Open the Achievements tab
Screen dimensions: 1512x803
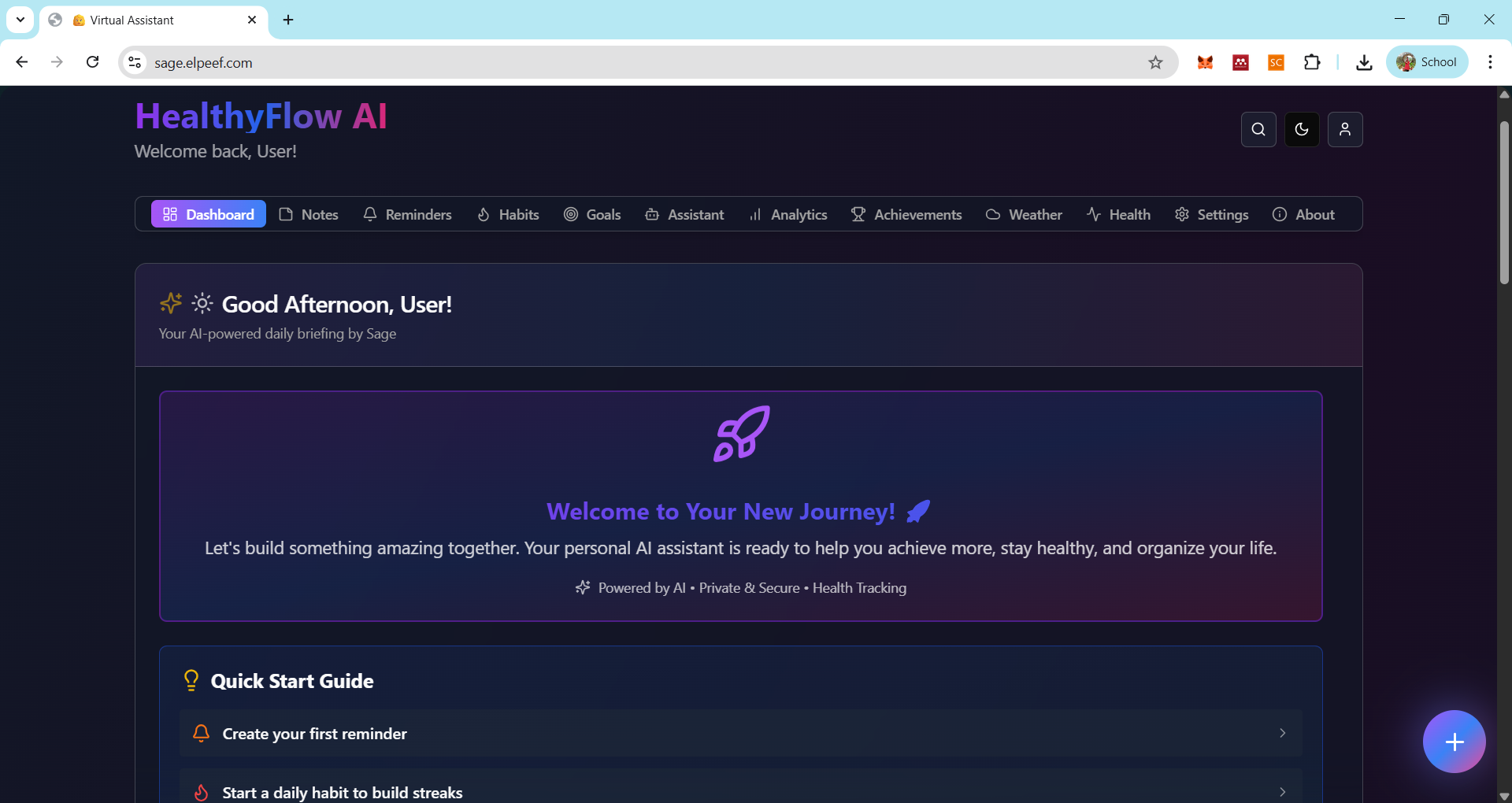click(906, 214)
